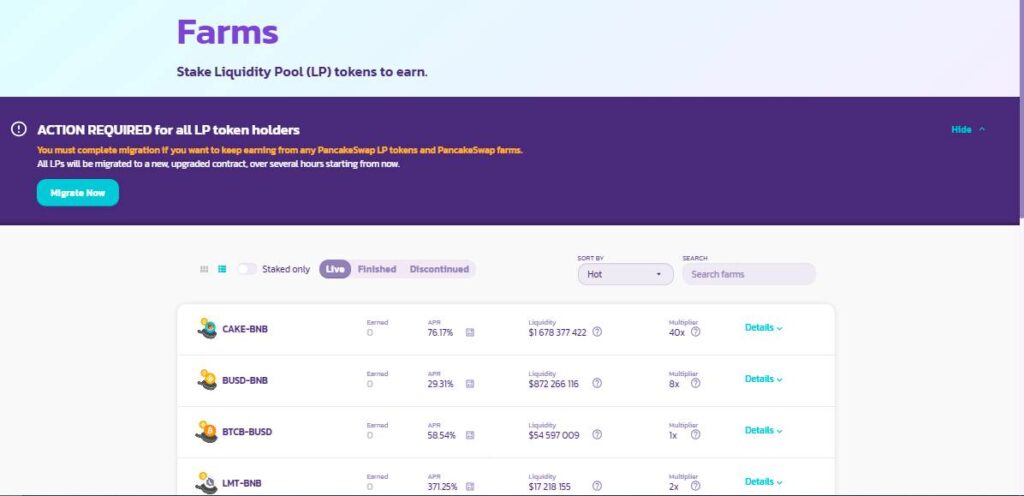Click the $1 678 377 422 liquidity value

click(x=557, y=333)
